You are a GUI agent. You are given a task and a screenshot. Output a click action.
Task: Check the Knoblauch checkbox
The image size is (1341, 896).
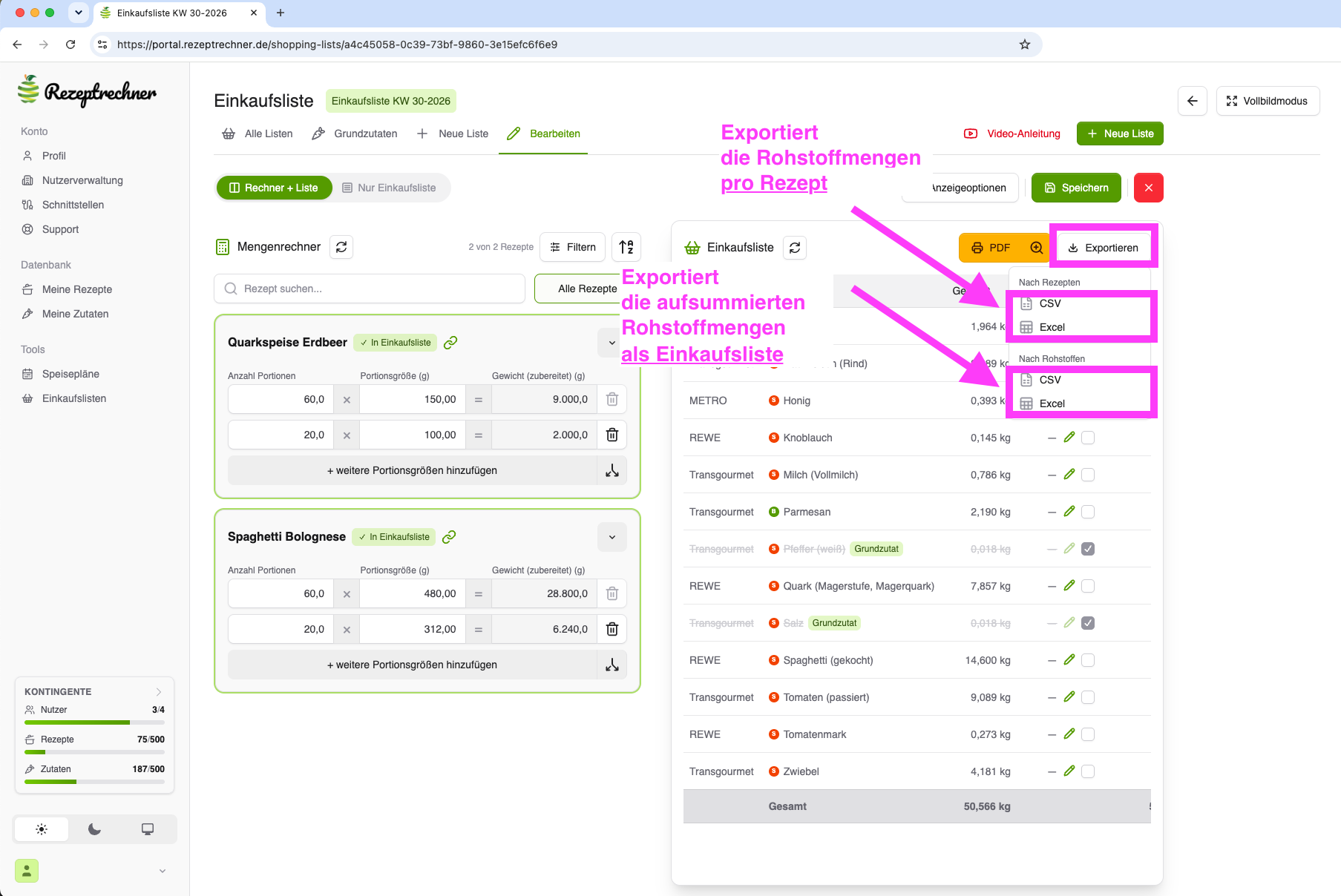[1088, 438]
